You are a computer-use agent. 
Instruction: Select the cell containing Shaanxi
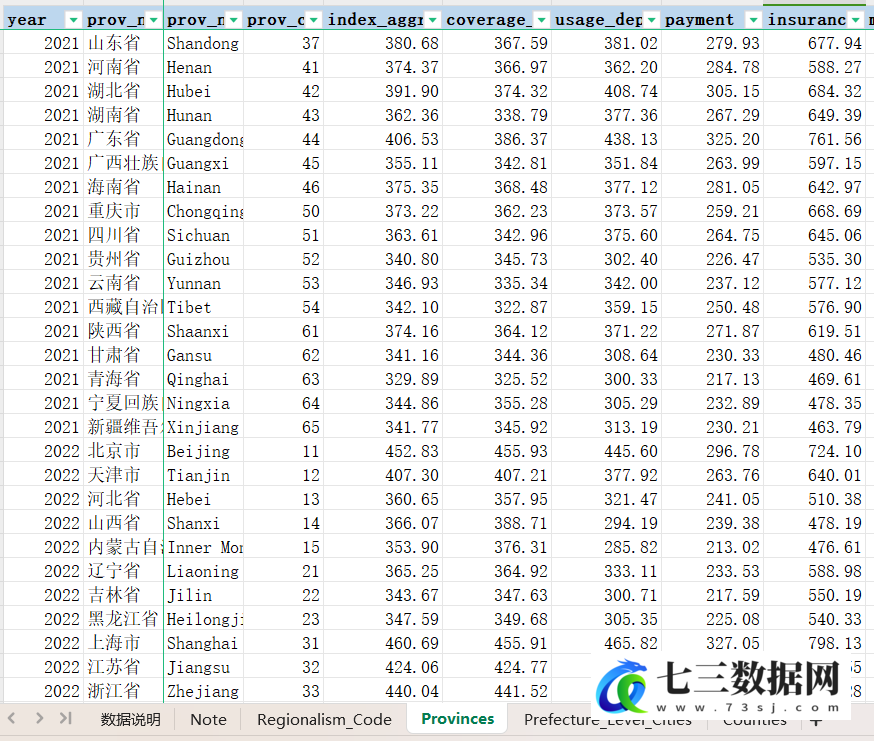(203, 331)
